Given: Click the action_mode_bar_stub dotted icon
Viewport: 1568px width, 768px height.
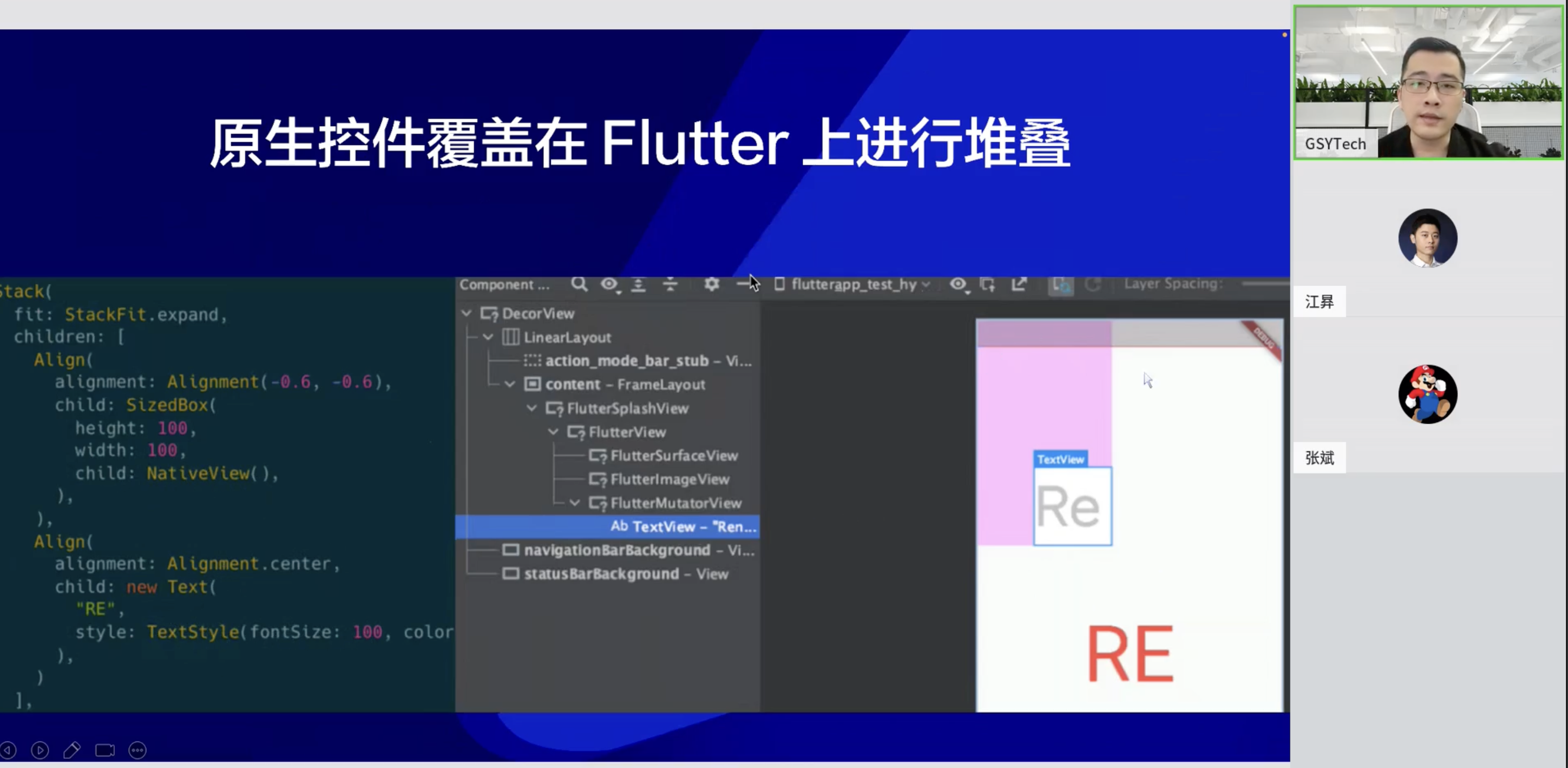Looking at the screenshot, I should [532, 361].
